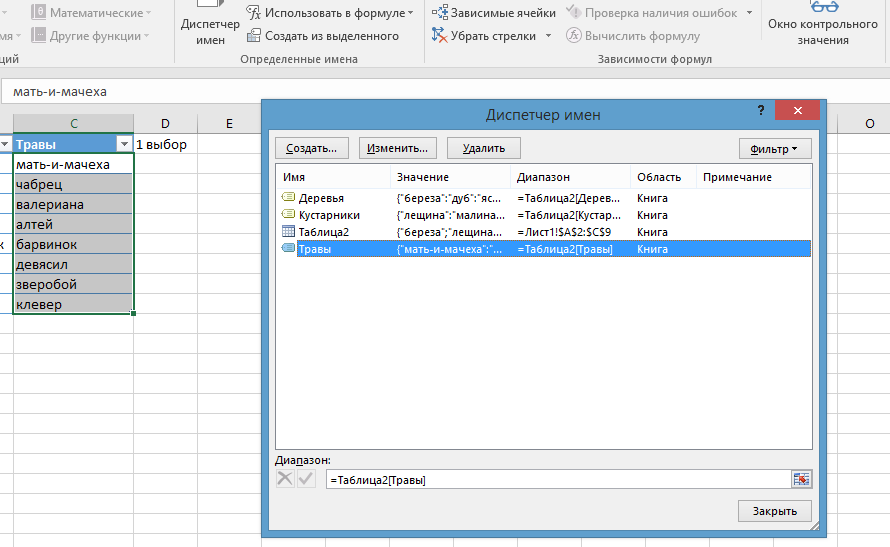This screenshot has width=890, height=547.
Task: Expand the Математические functions dropdown
Action: pyautogui.click(x=148, y=13)
